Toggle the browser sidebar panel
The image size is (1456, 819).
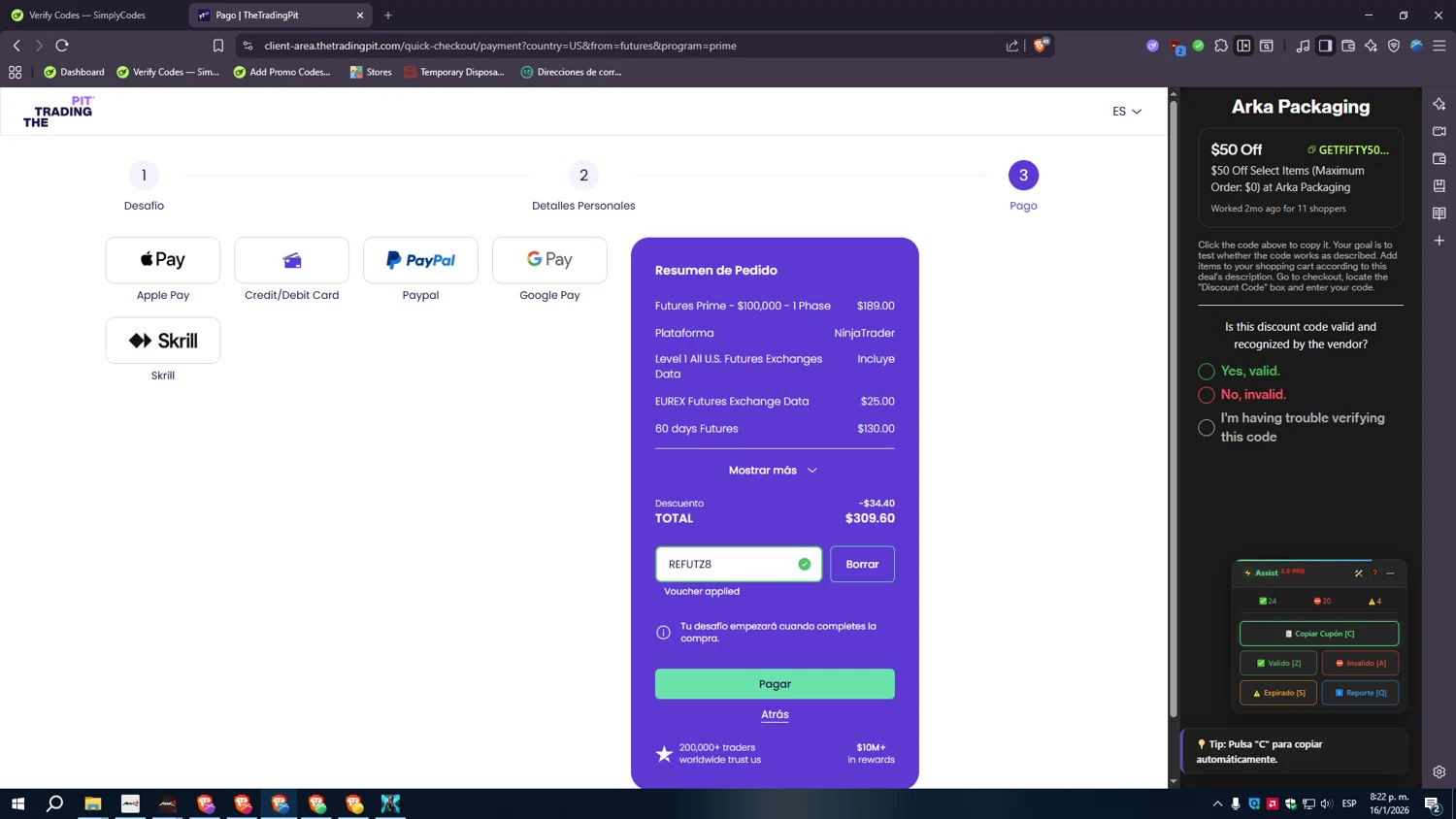[x=1325, y=46]
